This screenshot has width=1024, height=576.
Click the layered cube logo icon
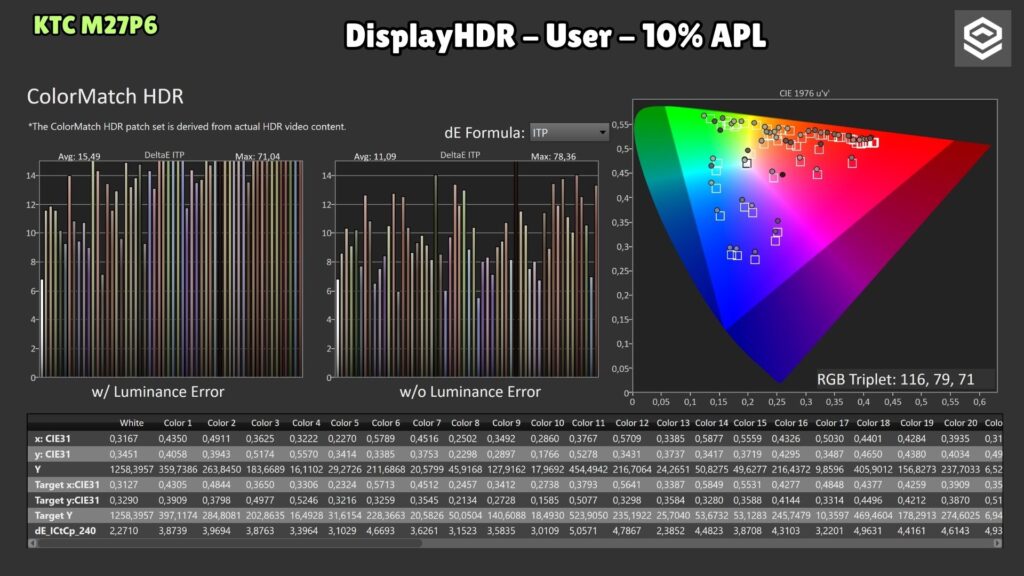(x=982, y=39)
